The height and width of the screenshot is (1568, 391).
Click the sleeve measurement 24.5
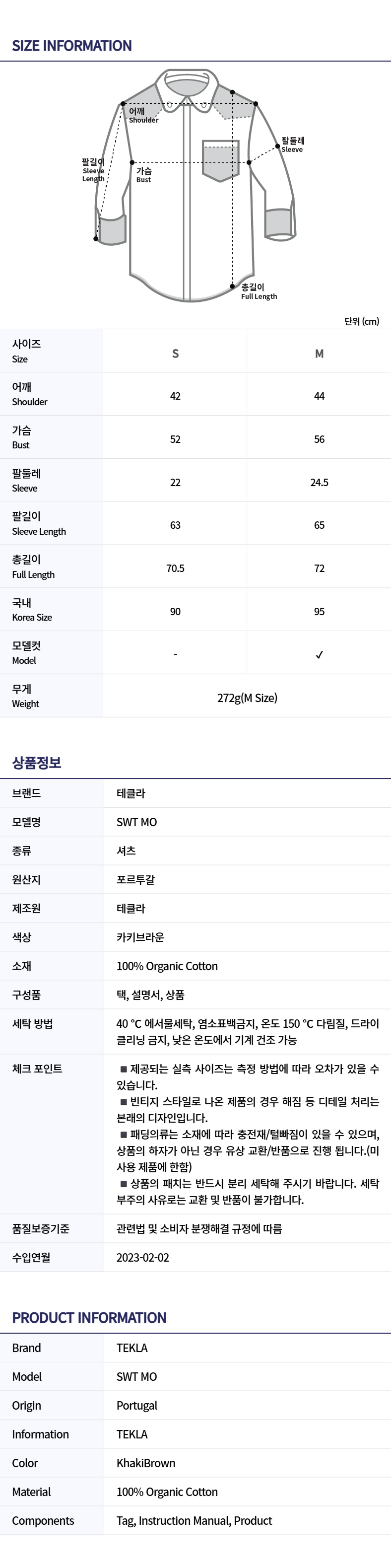point(319,483)
